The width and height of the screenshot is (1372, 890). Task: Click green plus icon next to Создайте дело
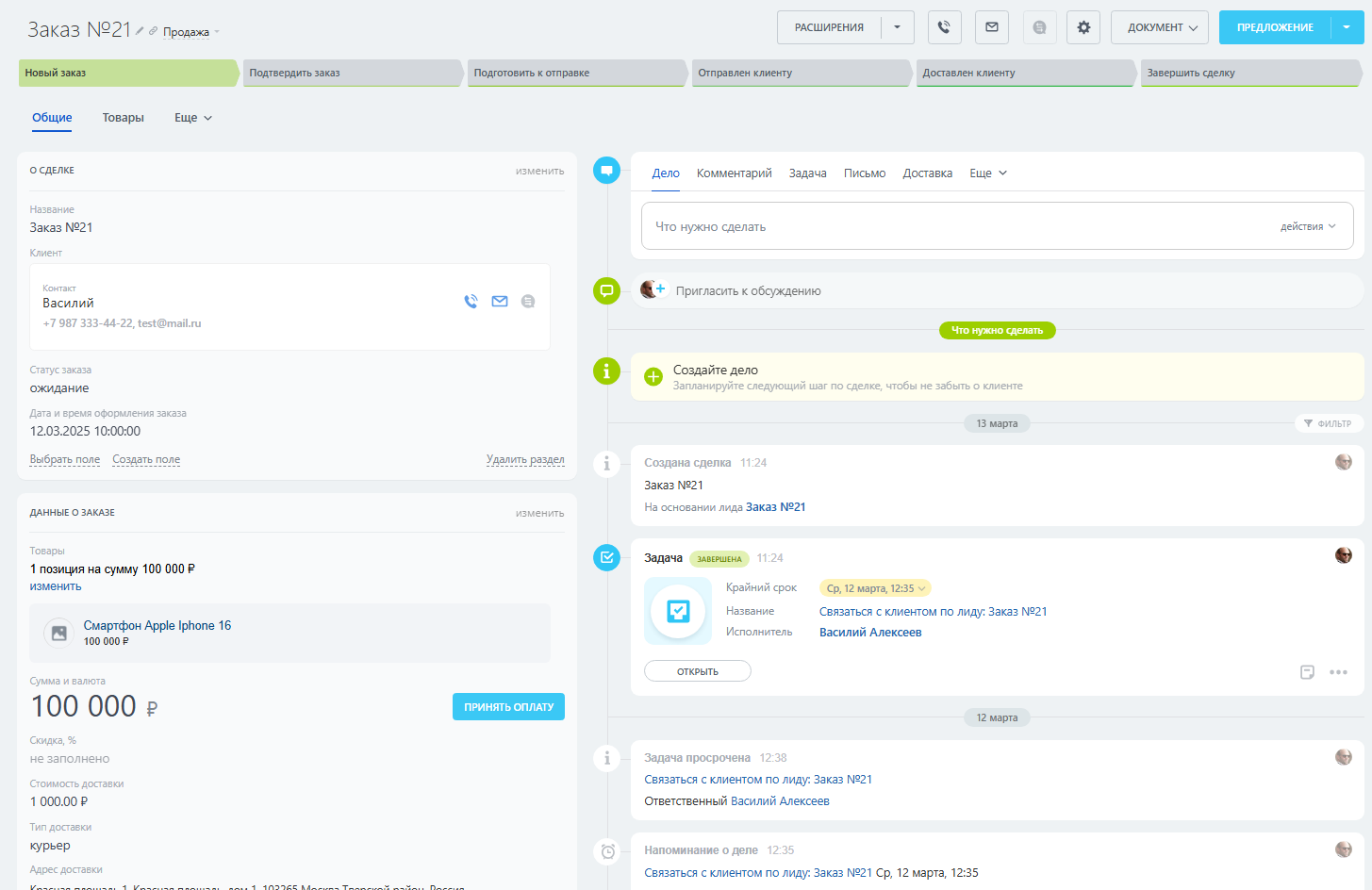pos(653,377)
